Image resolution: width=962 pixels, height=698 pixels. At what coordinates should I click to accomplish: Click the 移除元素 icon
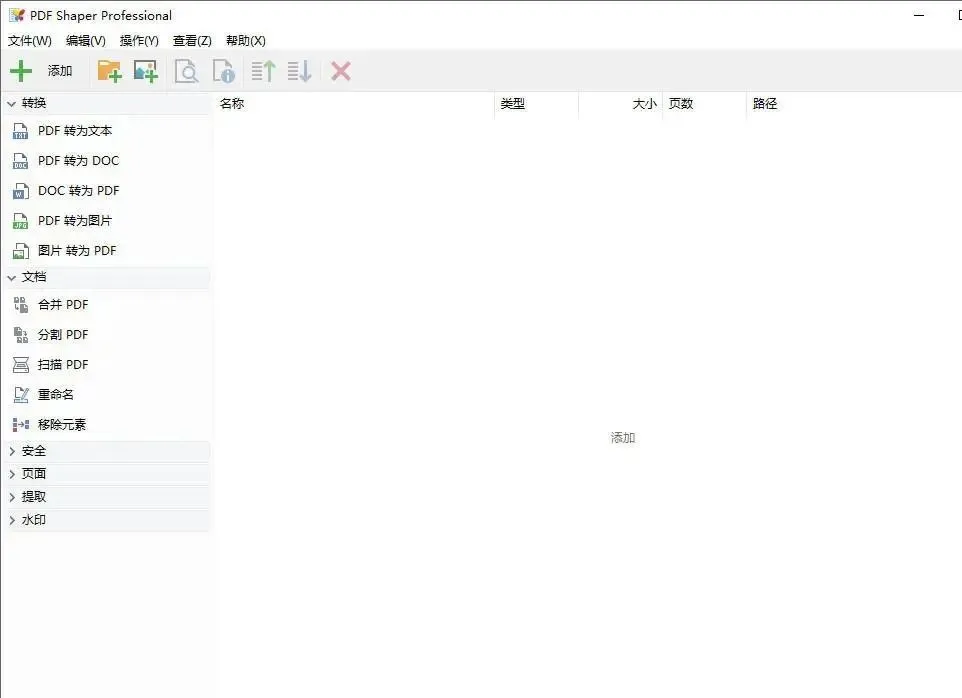pyautogui.click(x=20, y=424)
